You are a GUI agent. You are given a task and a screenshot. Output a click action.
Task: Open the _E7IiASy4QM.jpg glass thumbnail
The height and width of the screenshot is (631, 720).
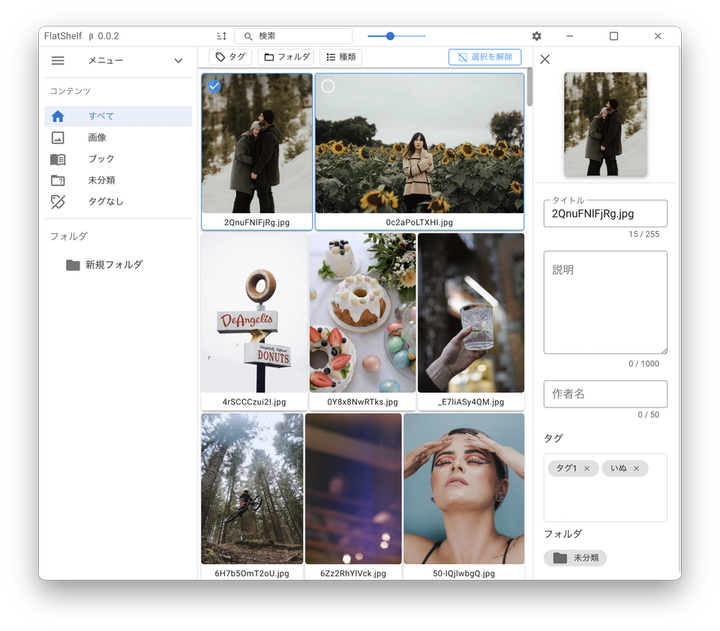click(471, 313)
